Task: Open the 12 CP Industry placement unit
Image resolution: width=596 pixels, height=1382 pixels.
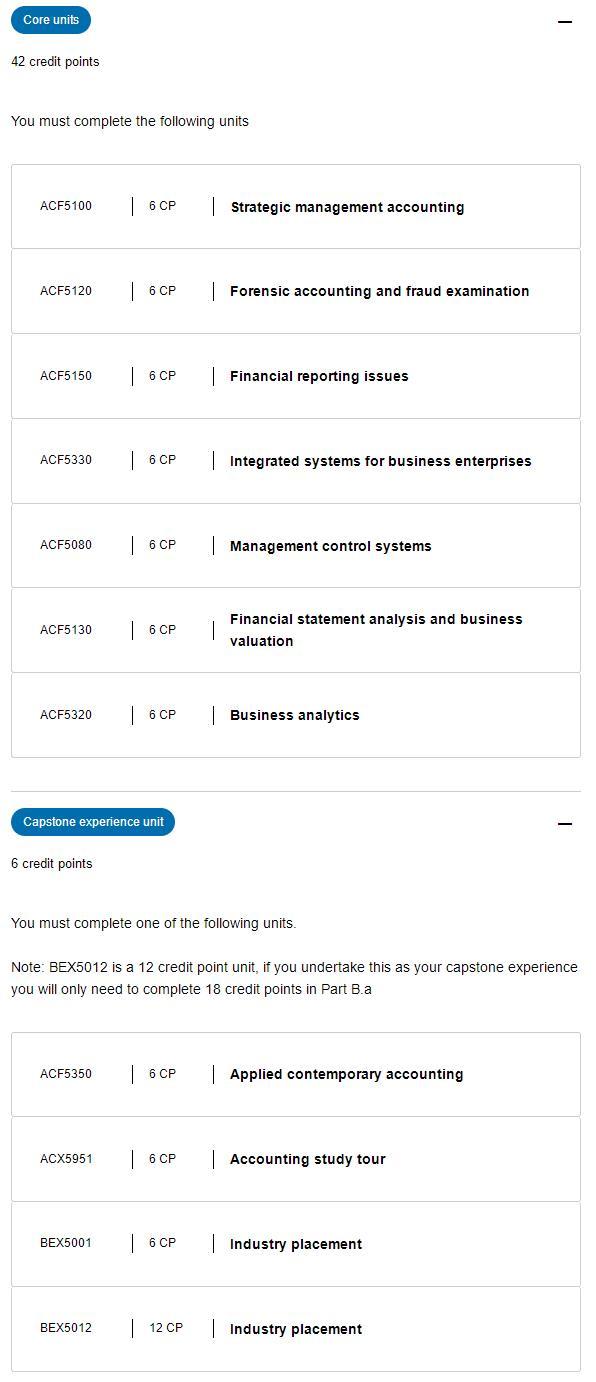Action: pyautogui.click(x=296, y=1329)
